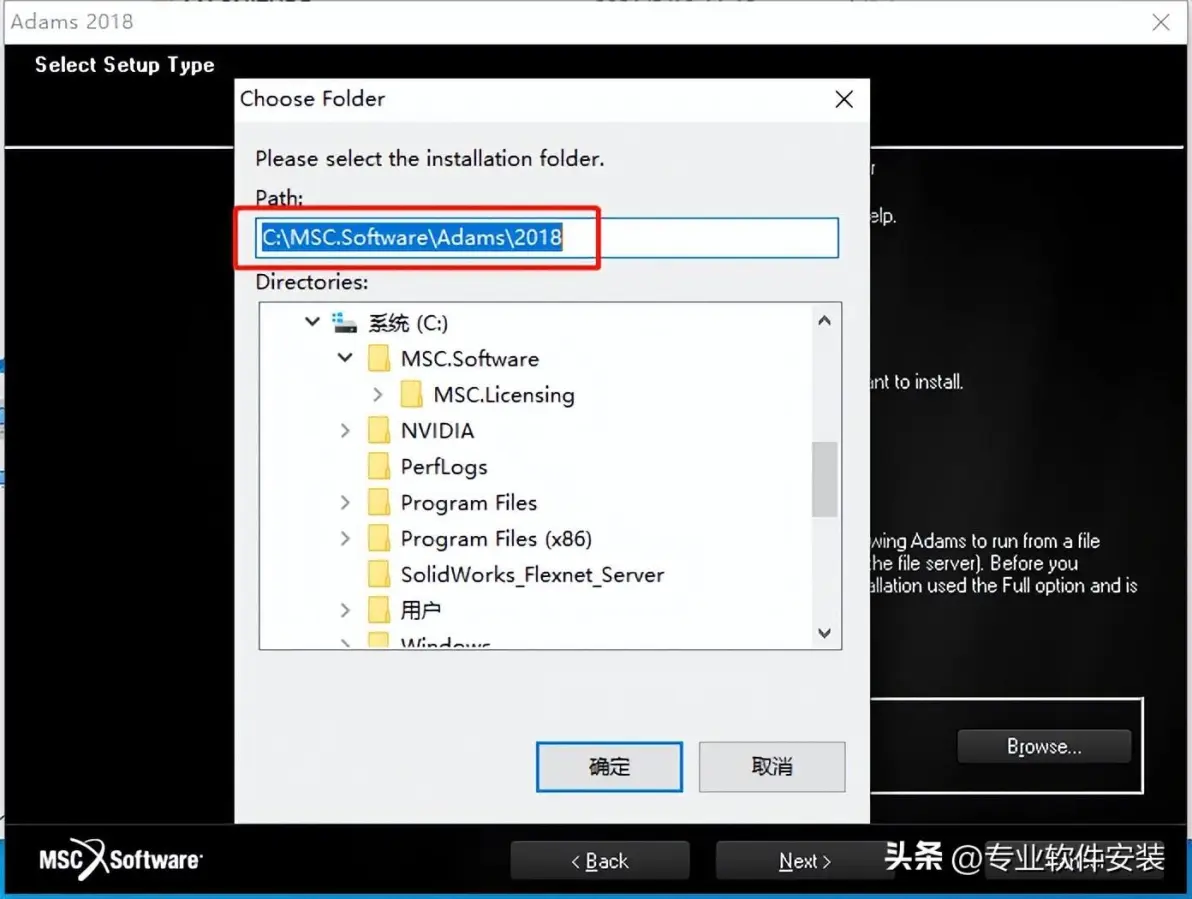Collapse the 系统 (C:) drive node
Viewport: 1192px width, 899px height.
pyautogui.click(x=312, y=321)
